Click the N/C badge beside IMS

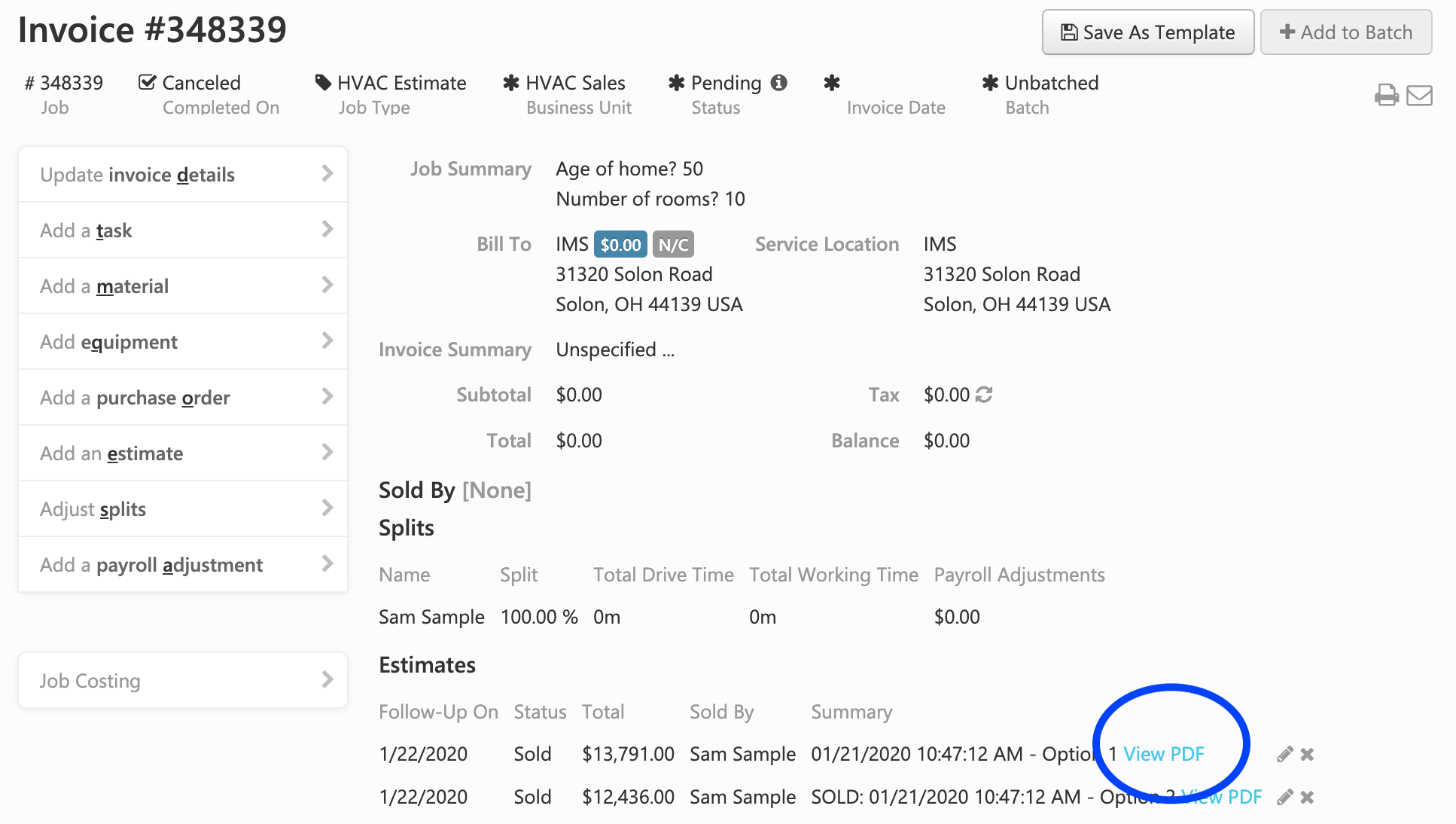(673, 244)
